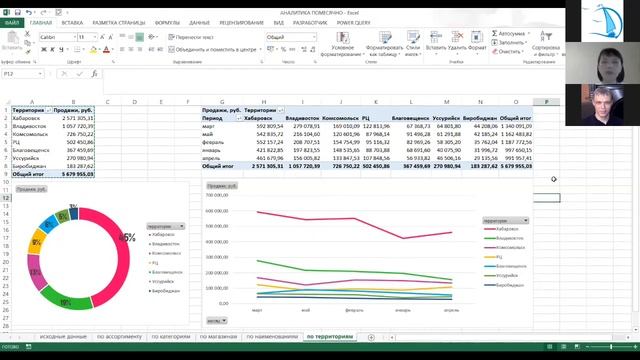Cut selection with the scissors icon

27,34
